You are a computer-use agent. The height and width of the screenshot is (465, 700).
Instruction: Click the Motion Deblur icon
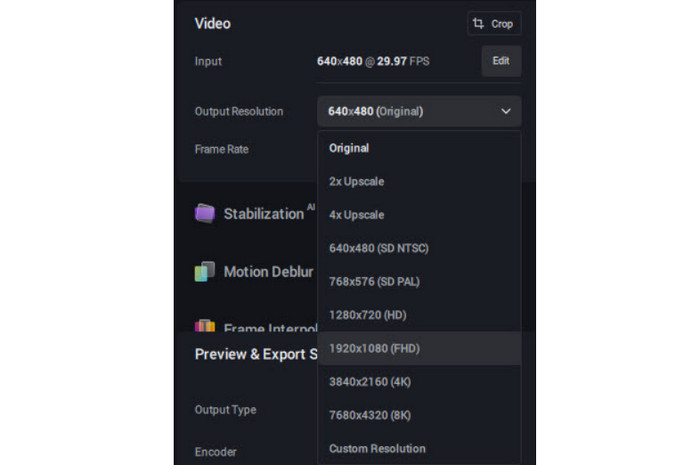[x=205, y=271]
